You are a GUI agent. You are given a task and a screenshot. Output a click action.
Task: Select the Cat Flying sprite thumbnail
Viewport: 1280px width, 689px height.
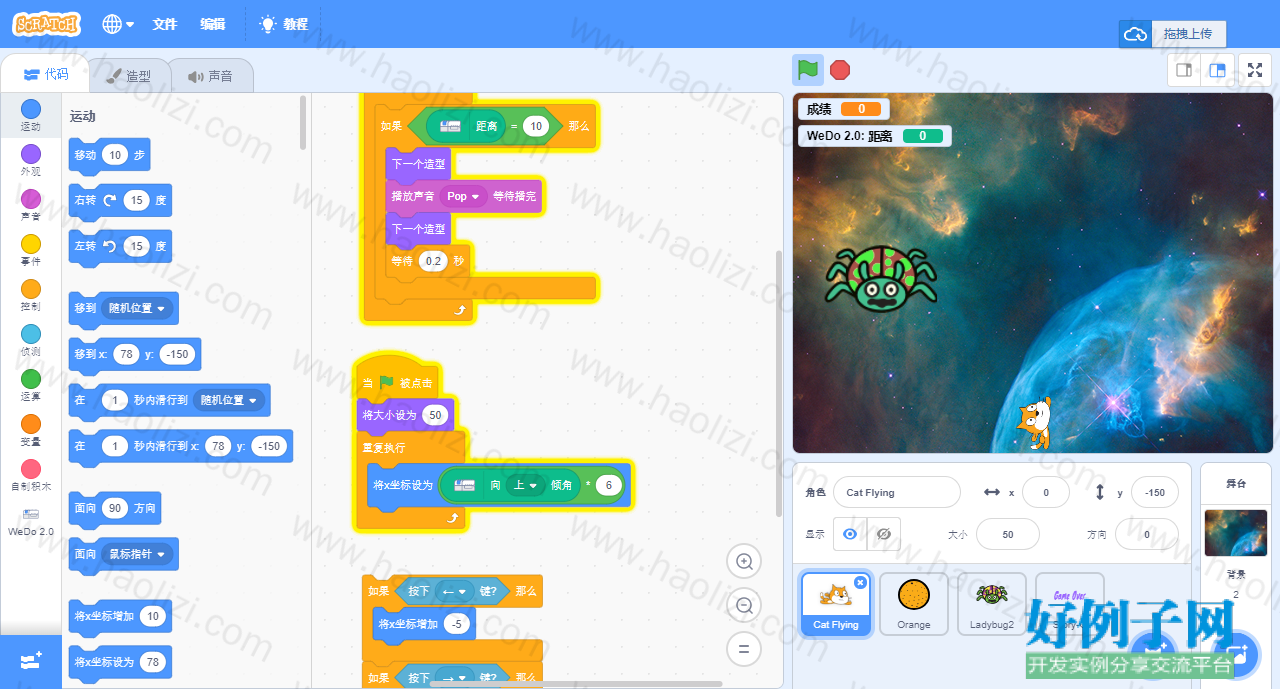click(836, 604)
